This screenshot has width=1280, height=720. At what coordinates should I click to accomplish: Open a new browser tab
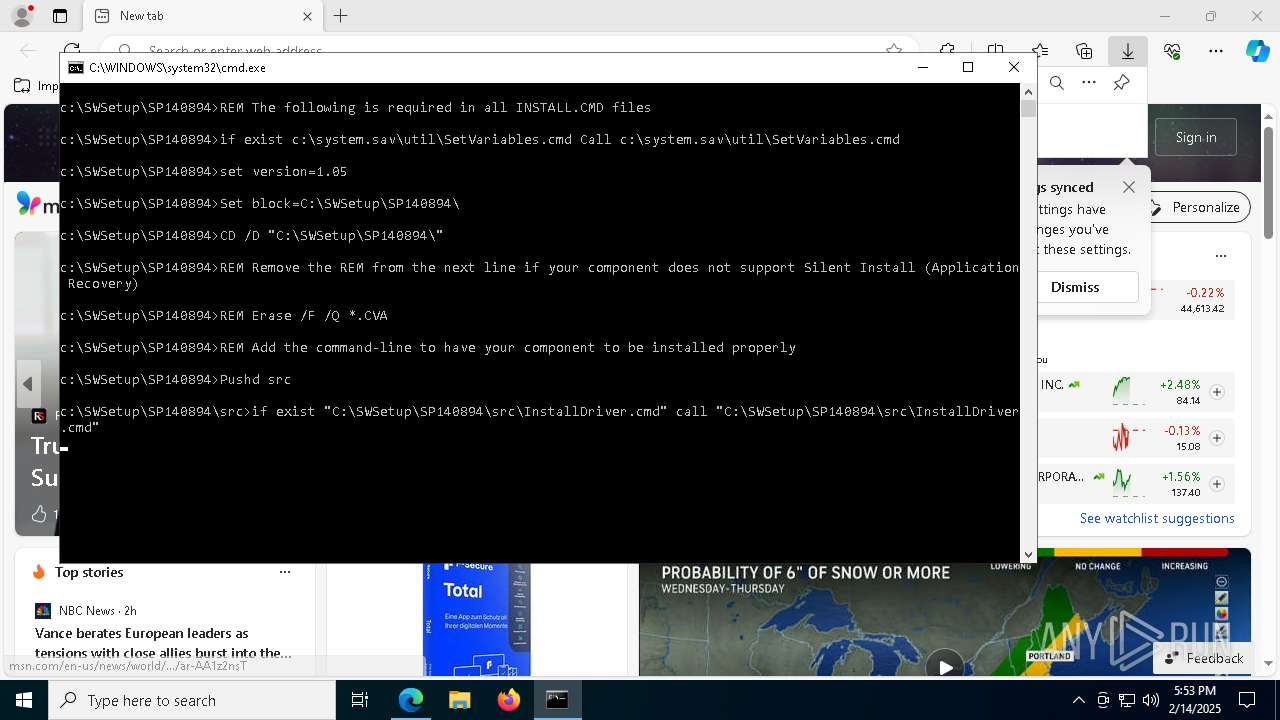pos(341,16)
